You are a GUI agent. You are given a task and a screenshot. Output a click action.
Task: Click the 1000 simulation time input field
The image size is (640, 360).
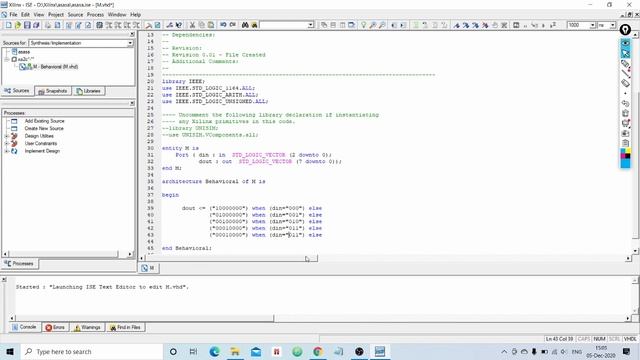click(x=578, y=25)
